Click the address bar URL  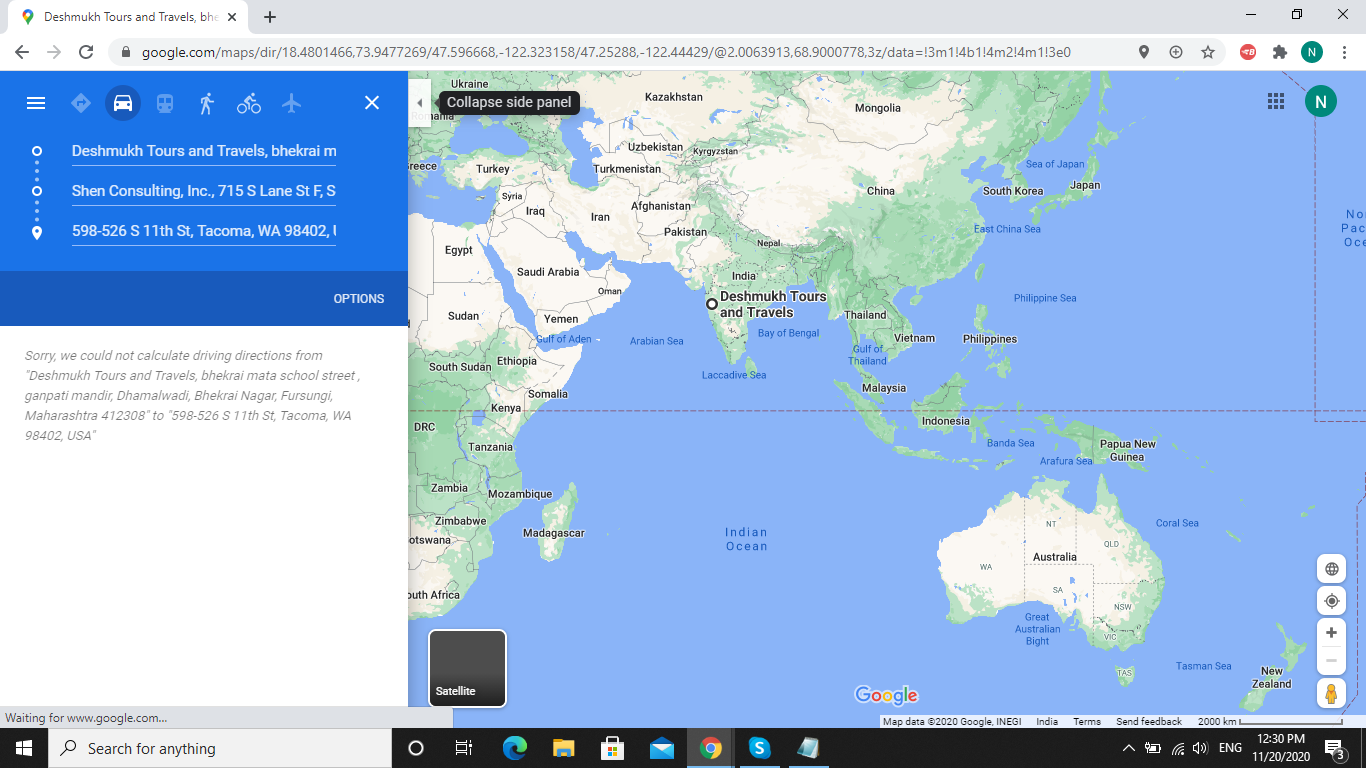[606, 52]
